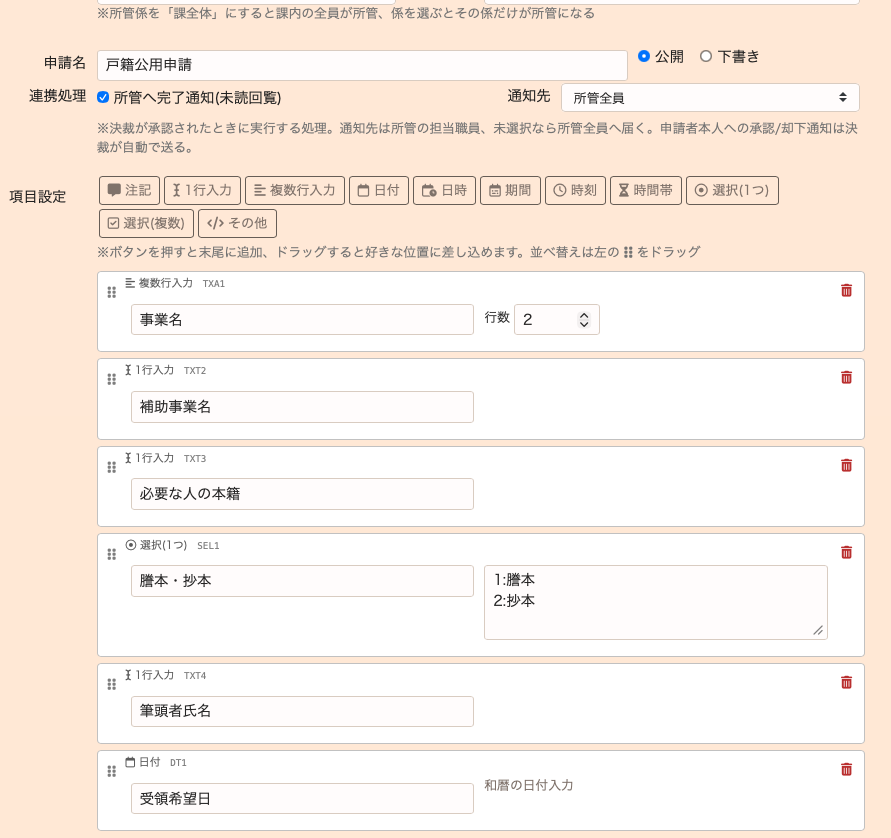This screenshot has width=891, height=838.
Task: Click the 受領希望日 label input
Action: click(302, 798)
